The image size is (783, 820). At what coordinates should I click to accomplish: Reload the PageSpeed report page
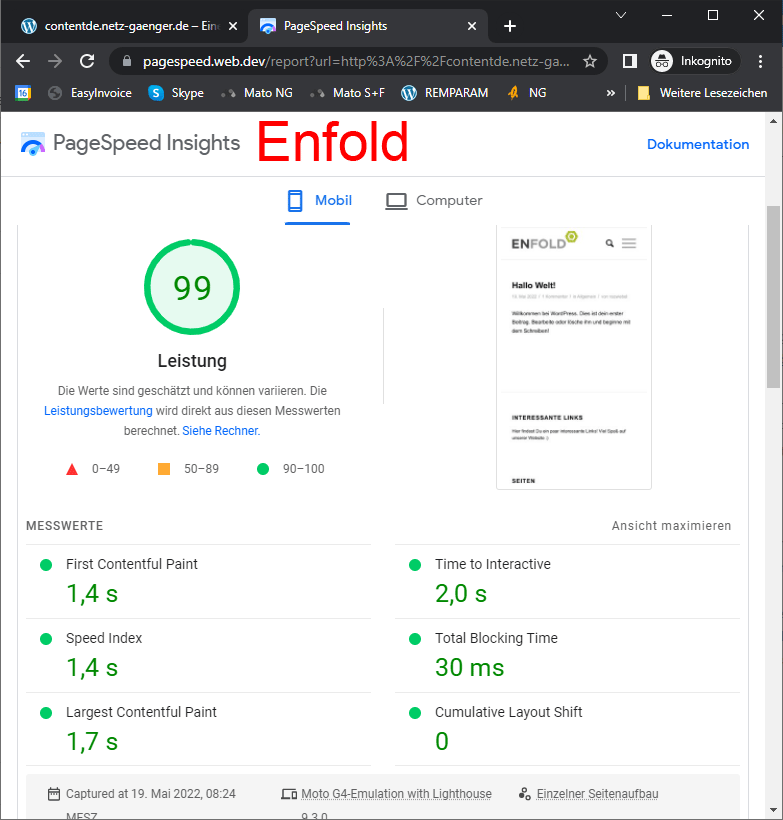(x=87, y=61)
